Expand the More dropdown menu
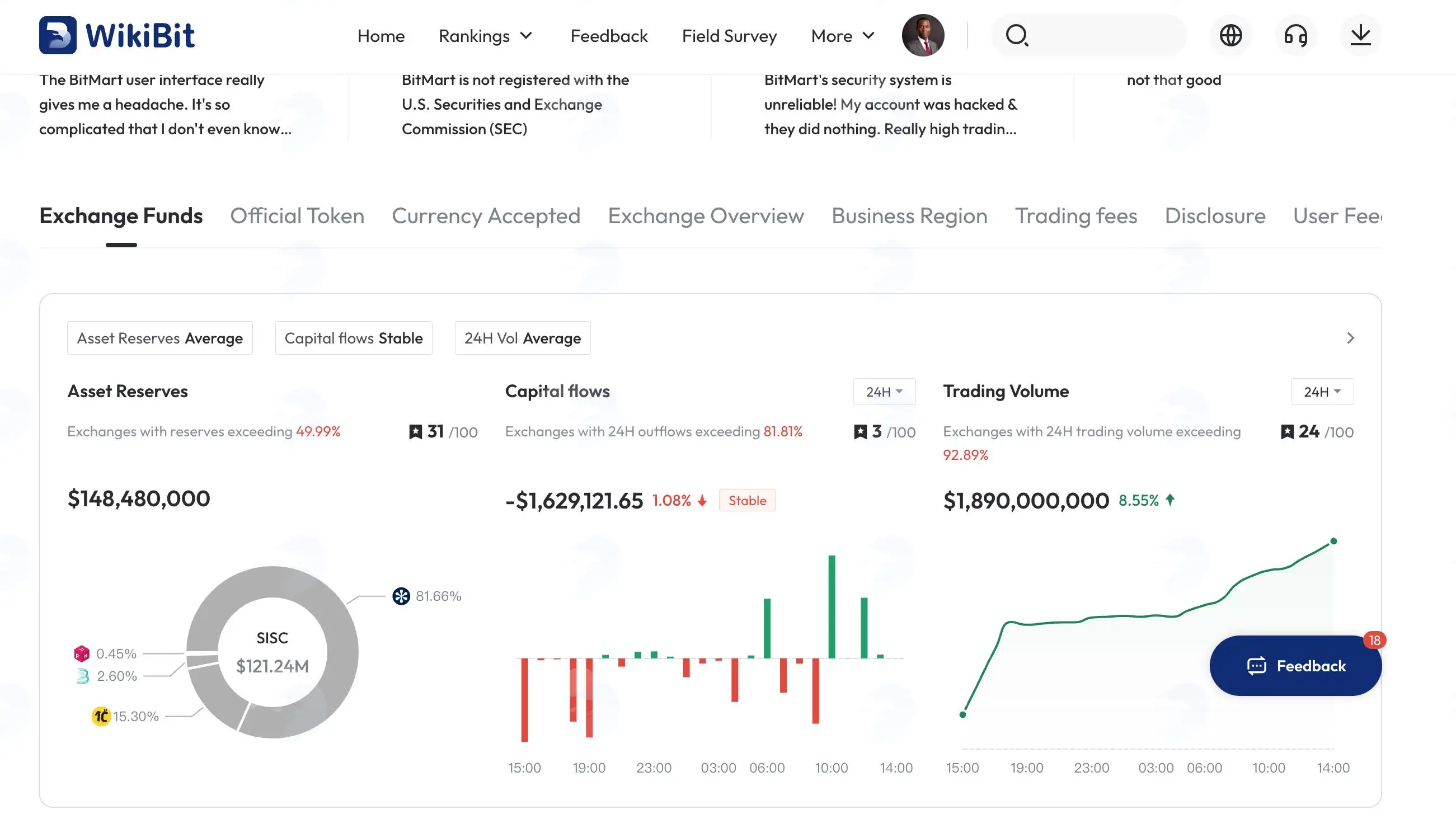The image size is (1456, 819). click(x=843, y=36)
